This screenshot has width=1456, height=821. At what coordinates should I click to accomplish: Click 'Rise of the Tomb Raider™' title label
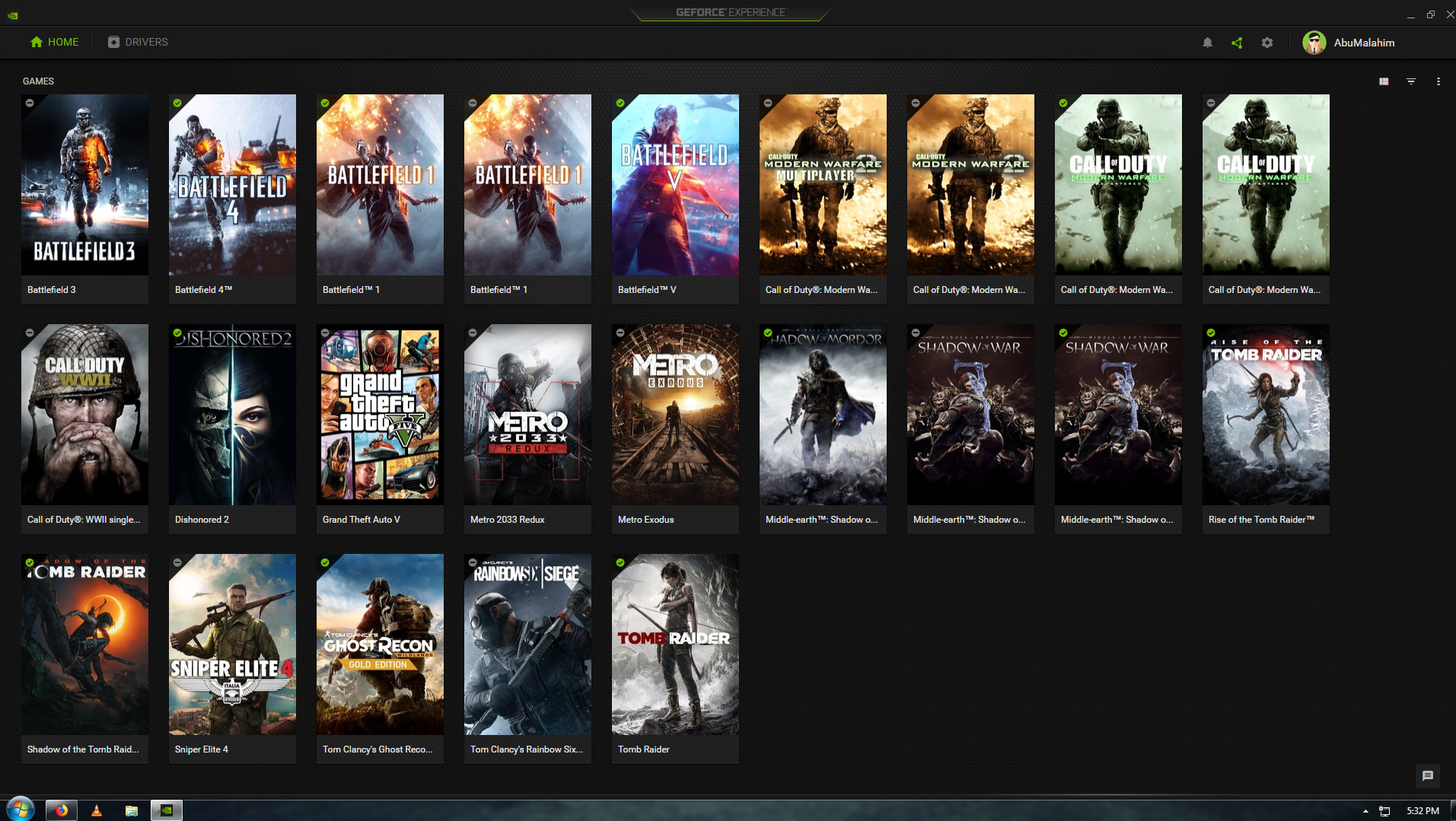click(1261, 520)
